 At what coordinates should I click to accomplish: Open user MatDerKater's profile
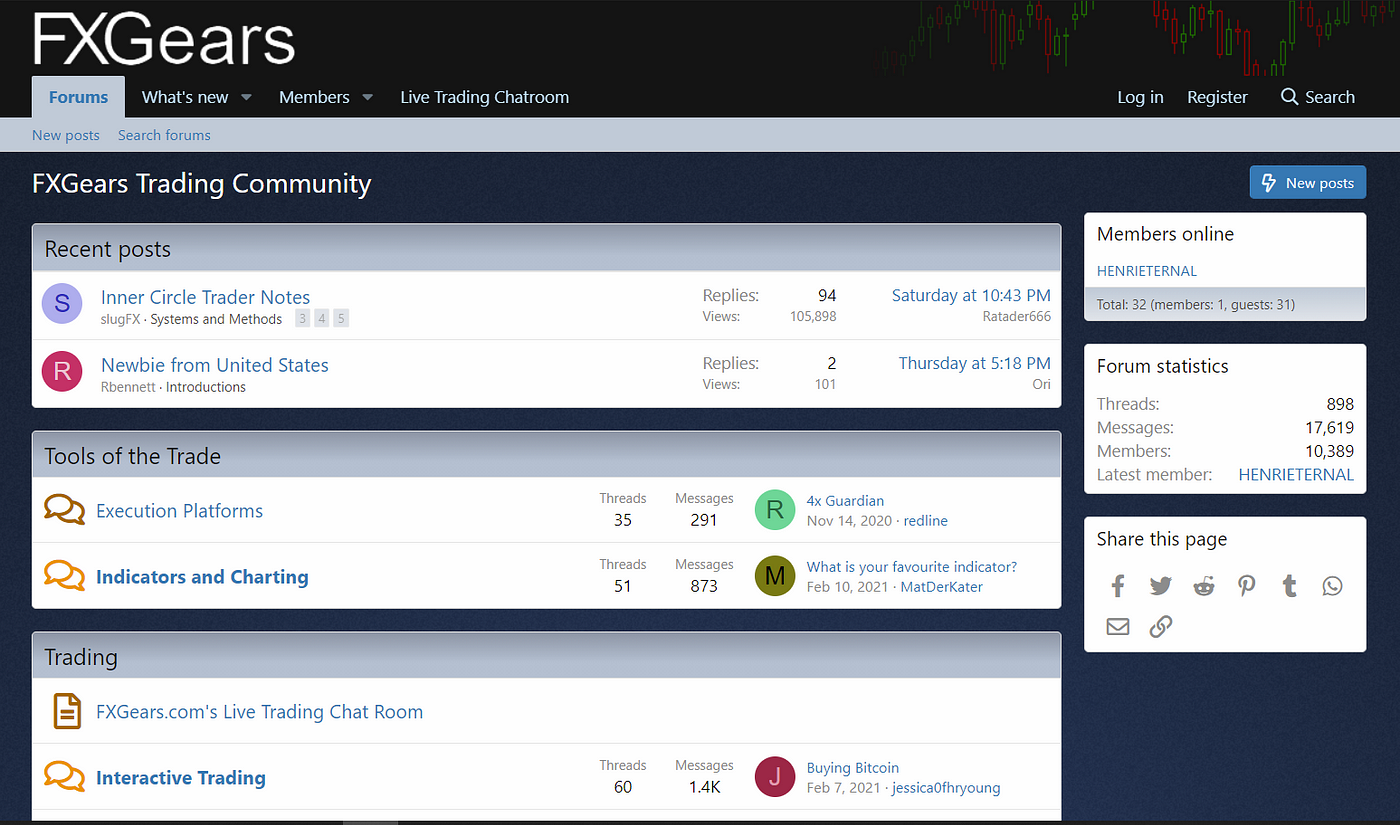942,587
